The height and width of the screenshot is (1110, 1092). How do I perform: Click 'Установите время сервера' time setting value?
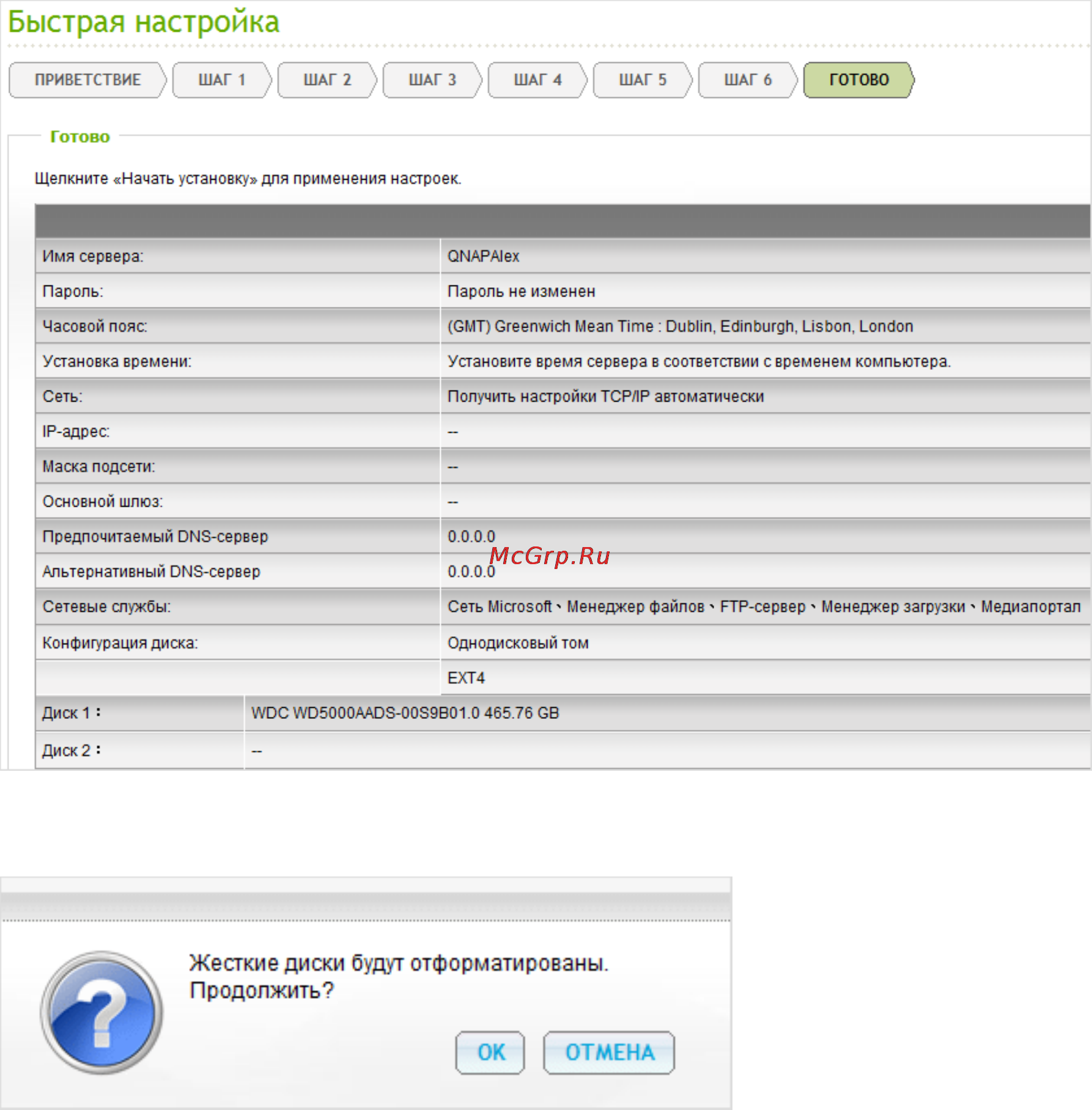699,362
